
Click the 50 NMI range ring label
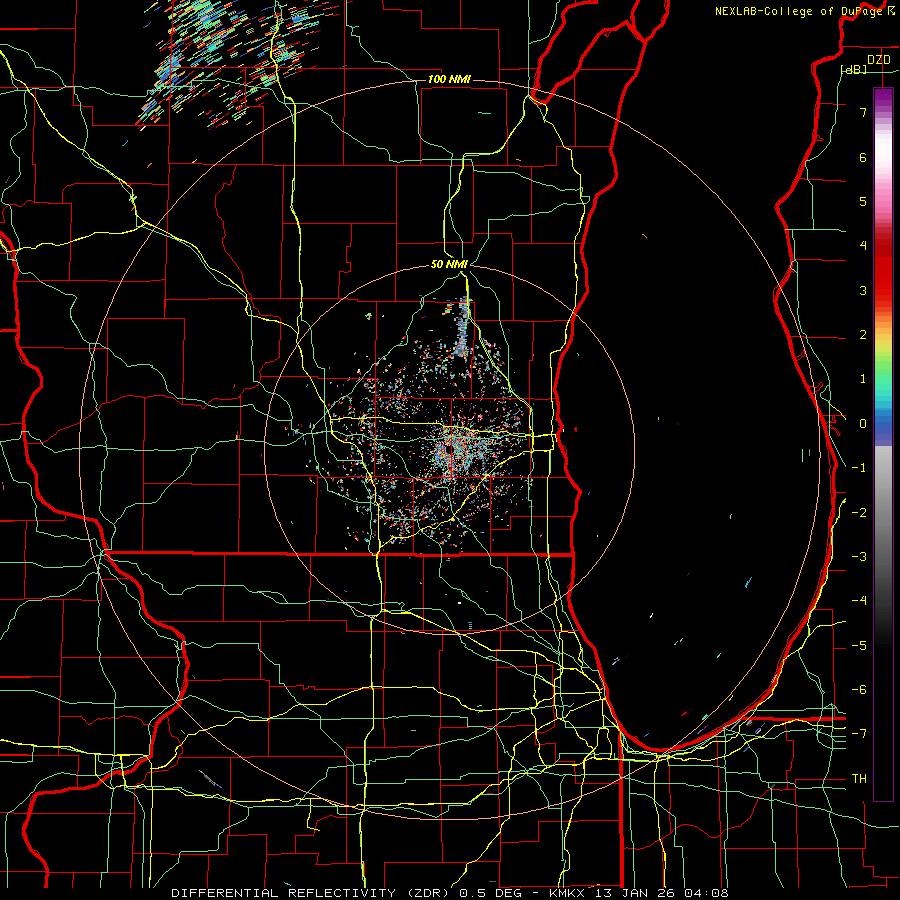449,264
